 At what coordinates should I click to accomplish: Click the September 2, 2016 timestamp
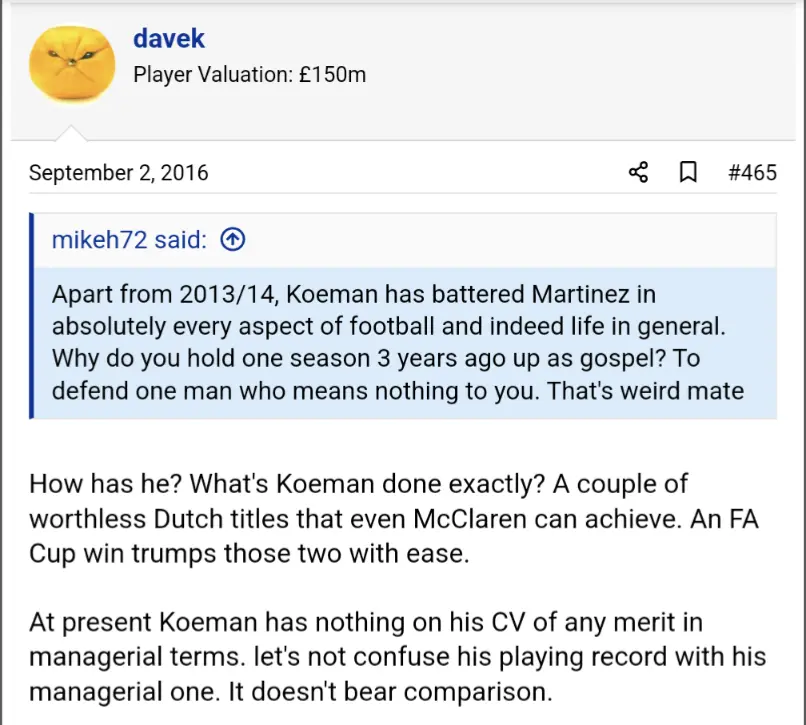(118, 172)
